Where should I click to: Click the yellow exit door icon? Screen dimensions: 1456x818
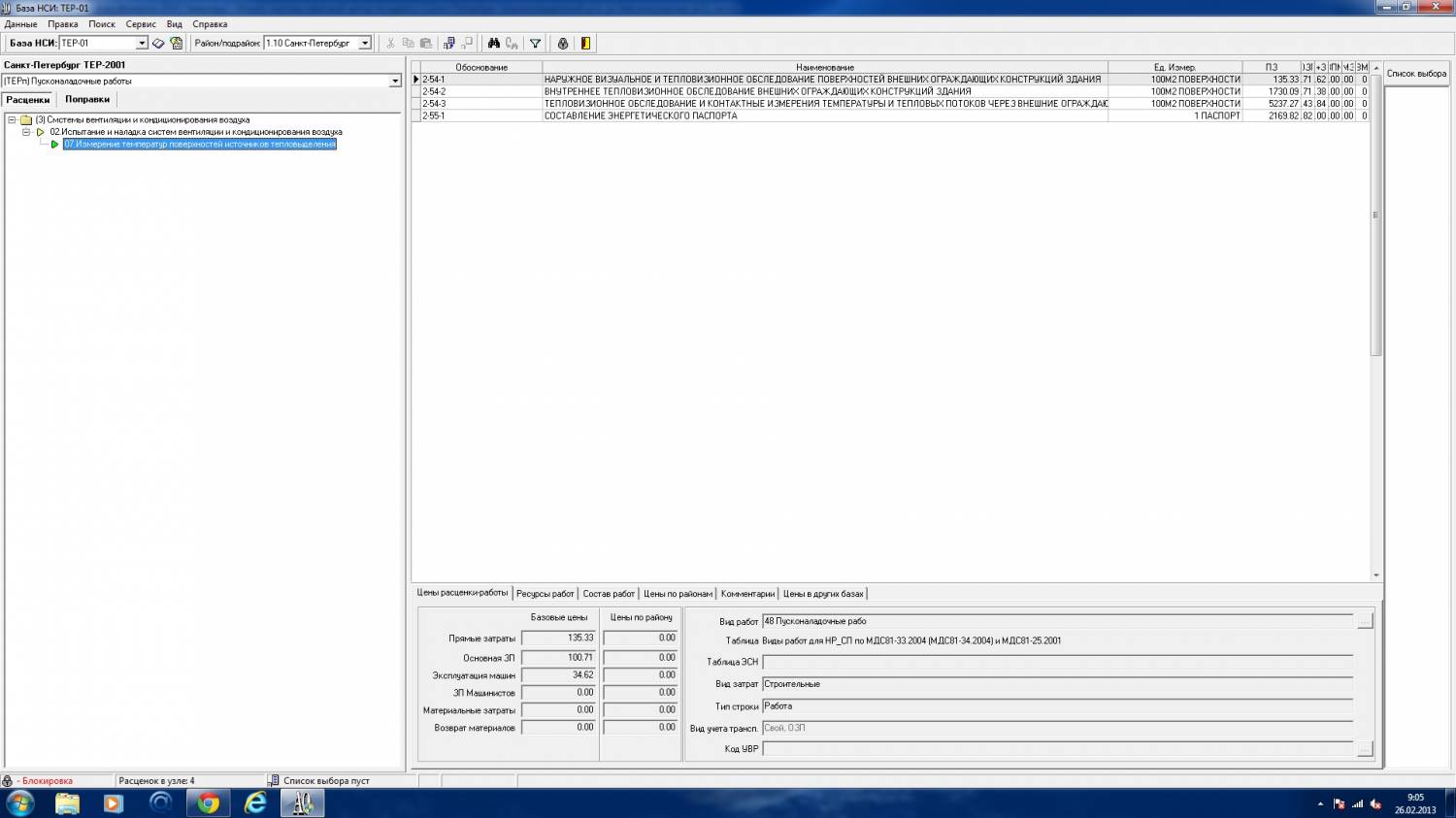pos(585,44)
